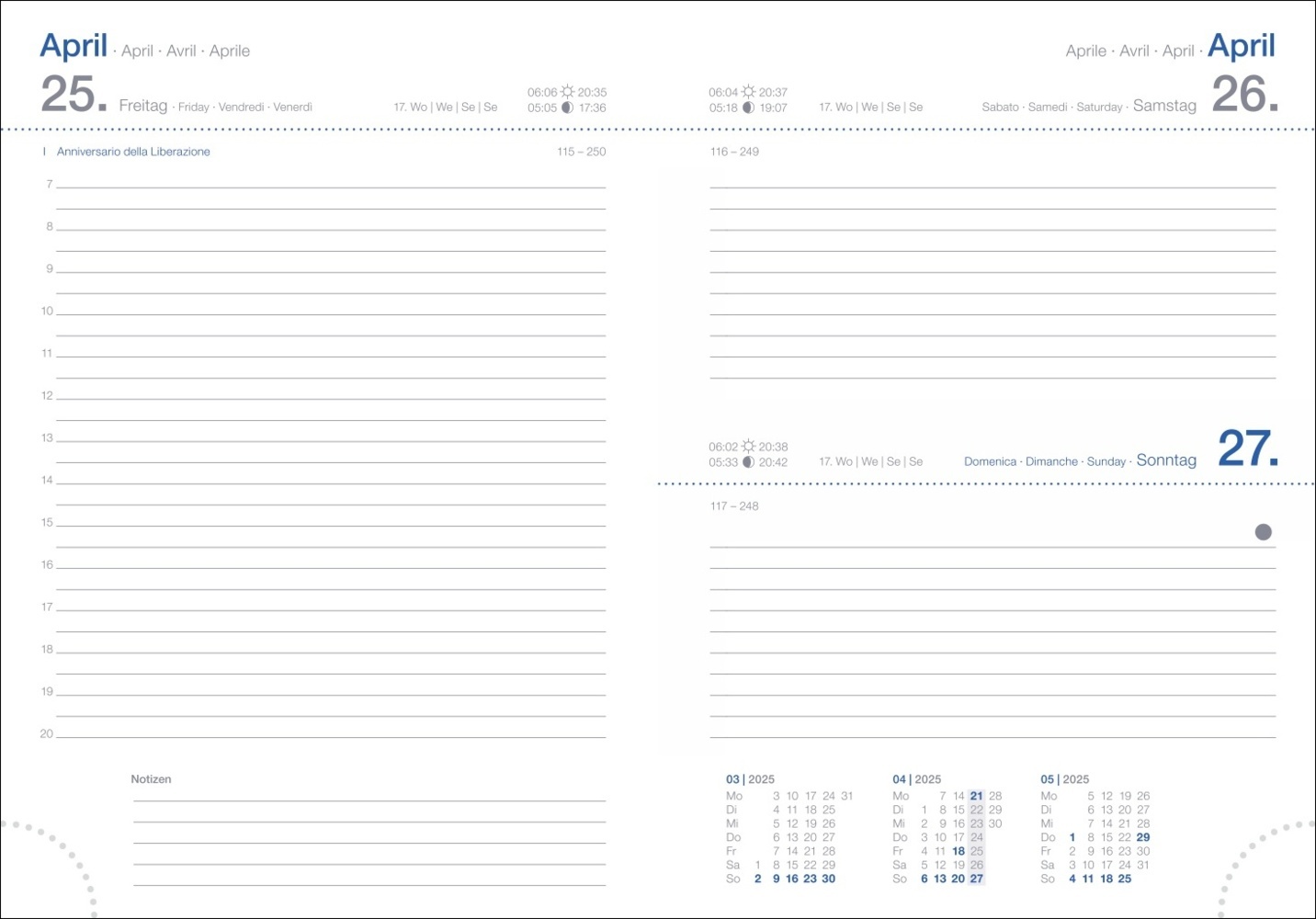Click the Notizen heading

coord(151,779)
